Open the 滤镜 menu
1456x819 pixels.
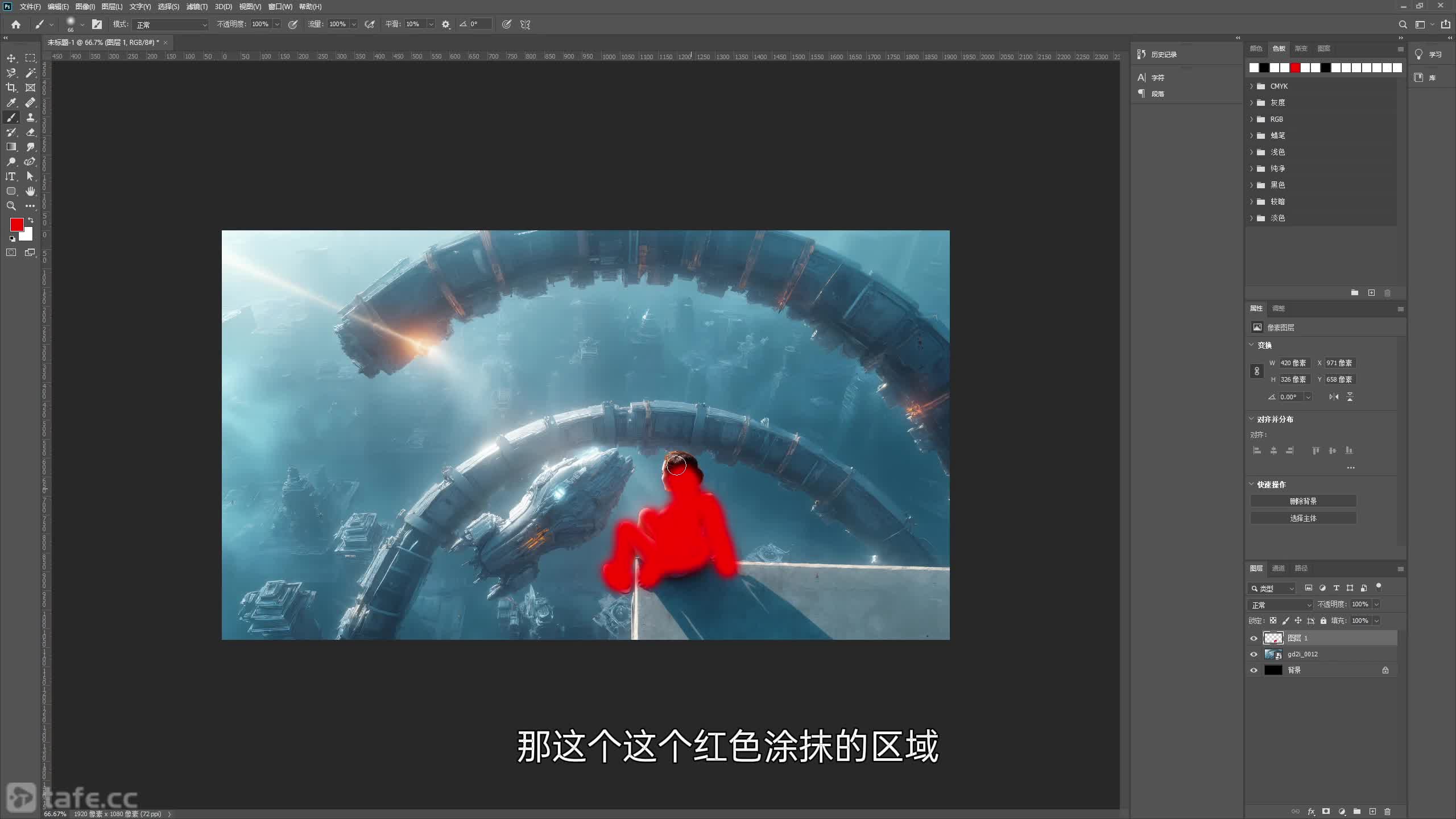197,6
